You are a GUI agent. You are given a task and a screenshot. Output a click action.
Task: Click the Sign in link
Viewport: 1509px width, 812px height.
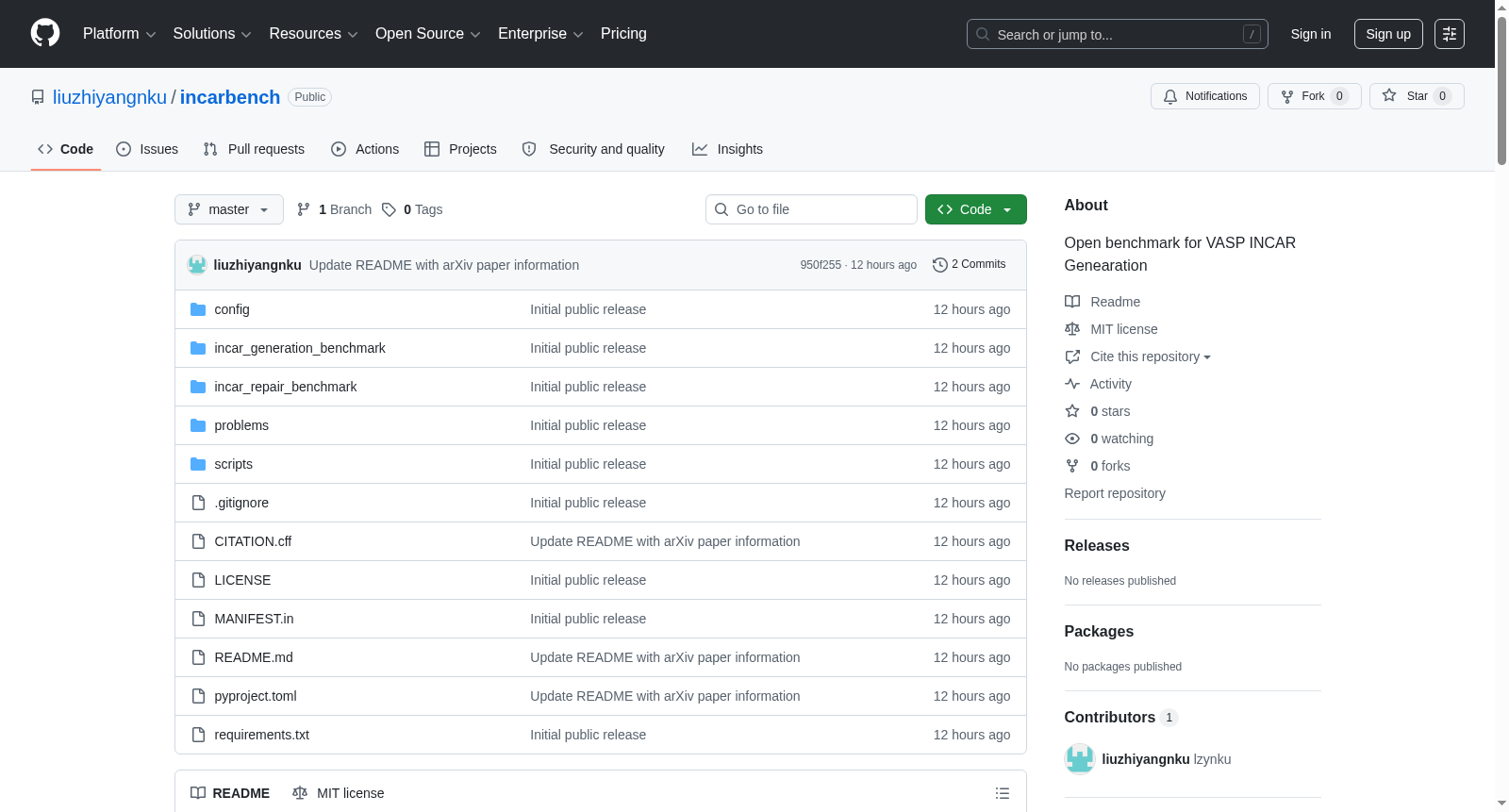tap(1311, 34)
